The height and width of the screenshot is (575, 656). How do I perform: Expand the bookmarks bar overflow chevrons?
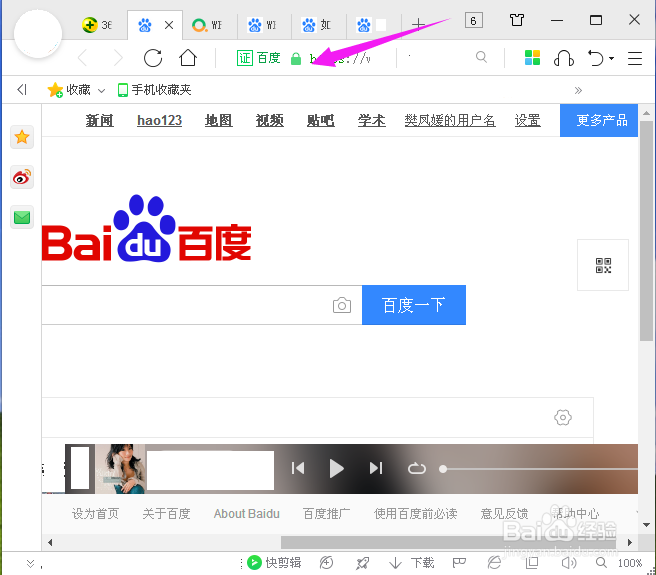pos(578,90)
